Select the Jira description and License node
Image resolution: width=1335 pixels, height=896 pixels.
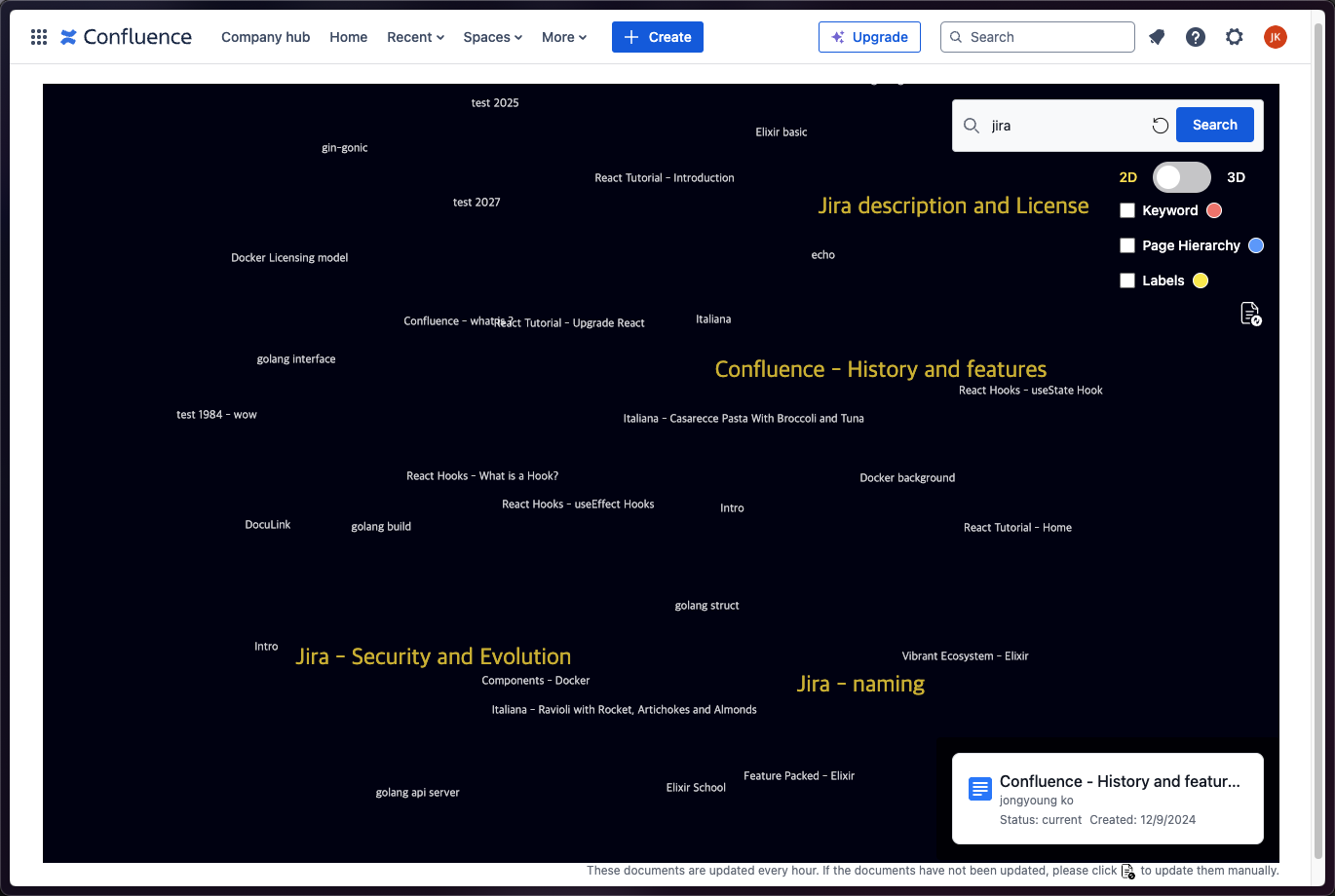click(953, 205)
